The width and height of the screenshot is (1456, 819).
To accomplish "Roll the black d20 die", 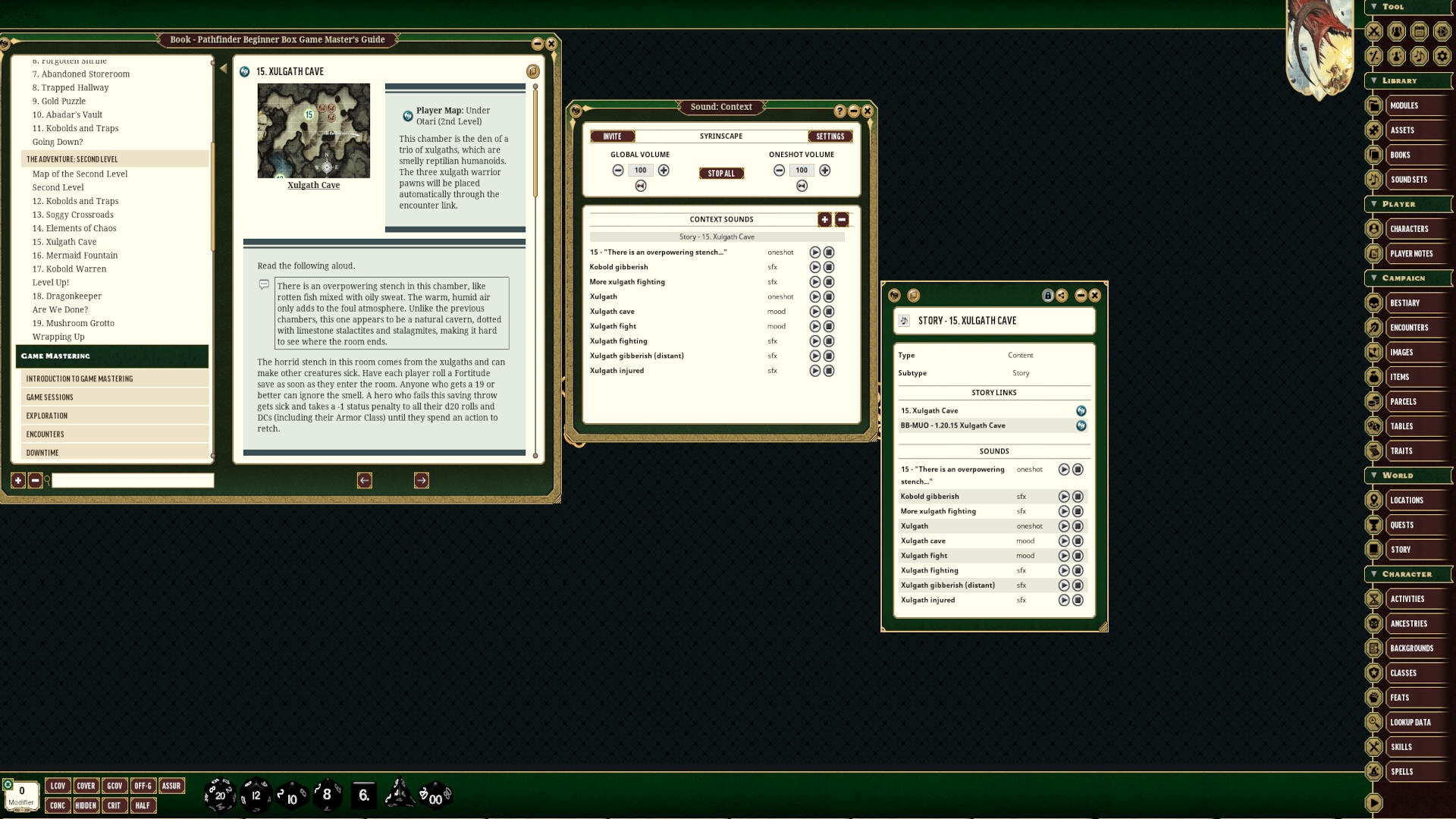I will tap(220, 795).
